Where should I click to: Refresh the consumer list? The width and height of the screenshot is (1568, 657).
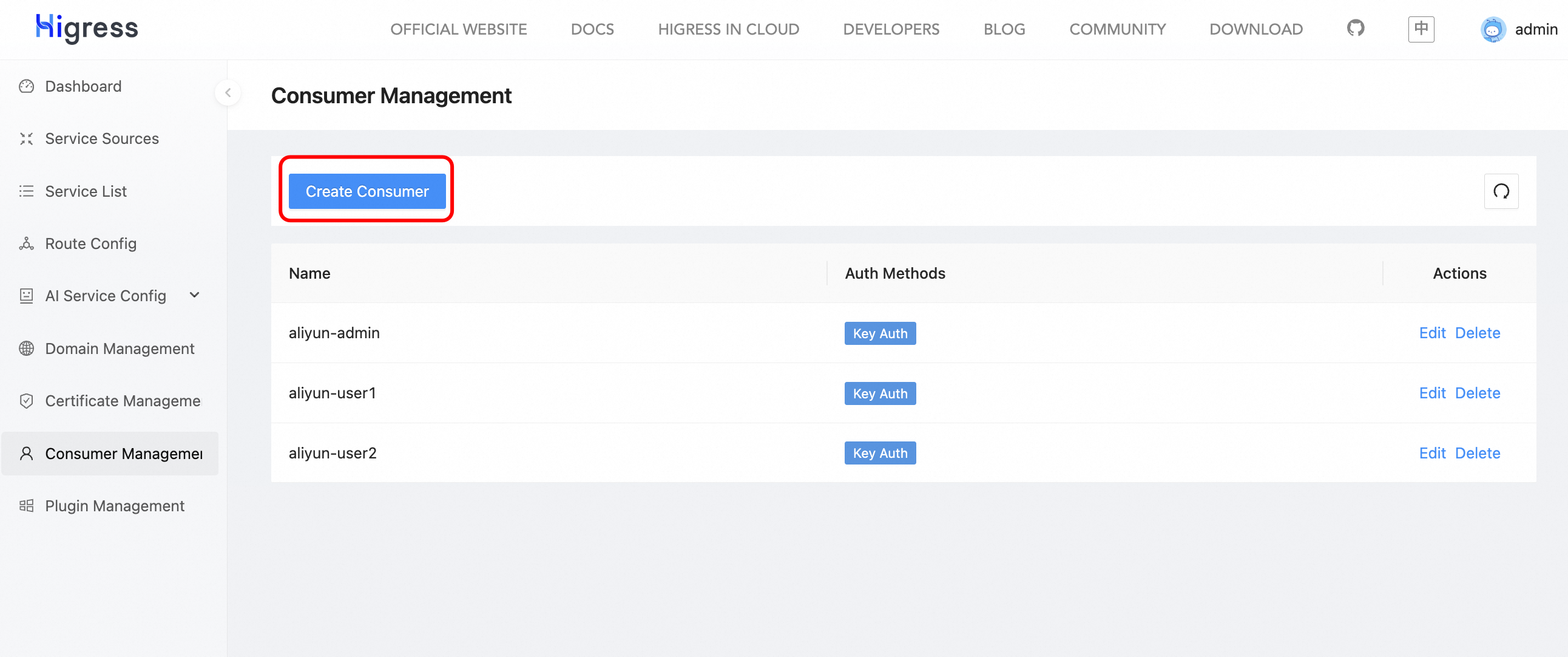1501,191
